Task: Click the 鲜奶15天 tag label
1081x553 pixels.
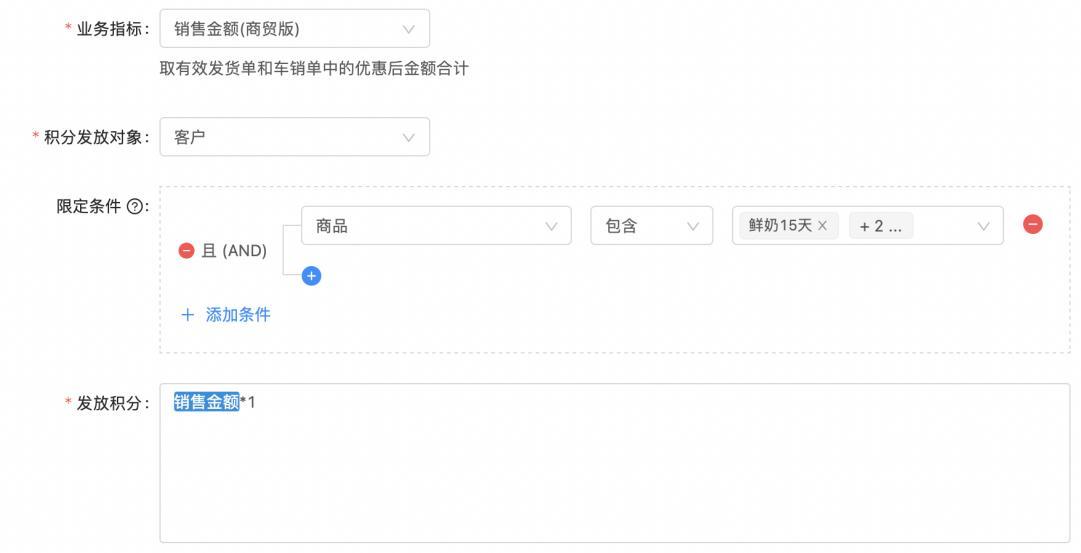Action: (780, 226)
